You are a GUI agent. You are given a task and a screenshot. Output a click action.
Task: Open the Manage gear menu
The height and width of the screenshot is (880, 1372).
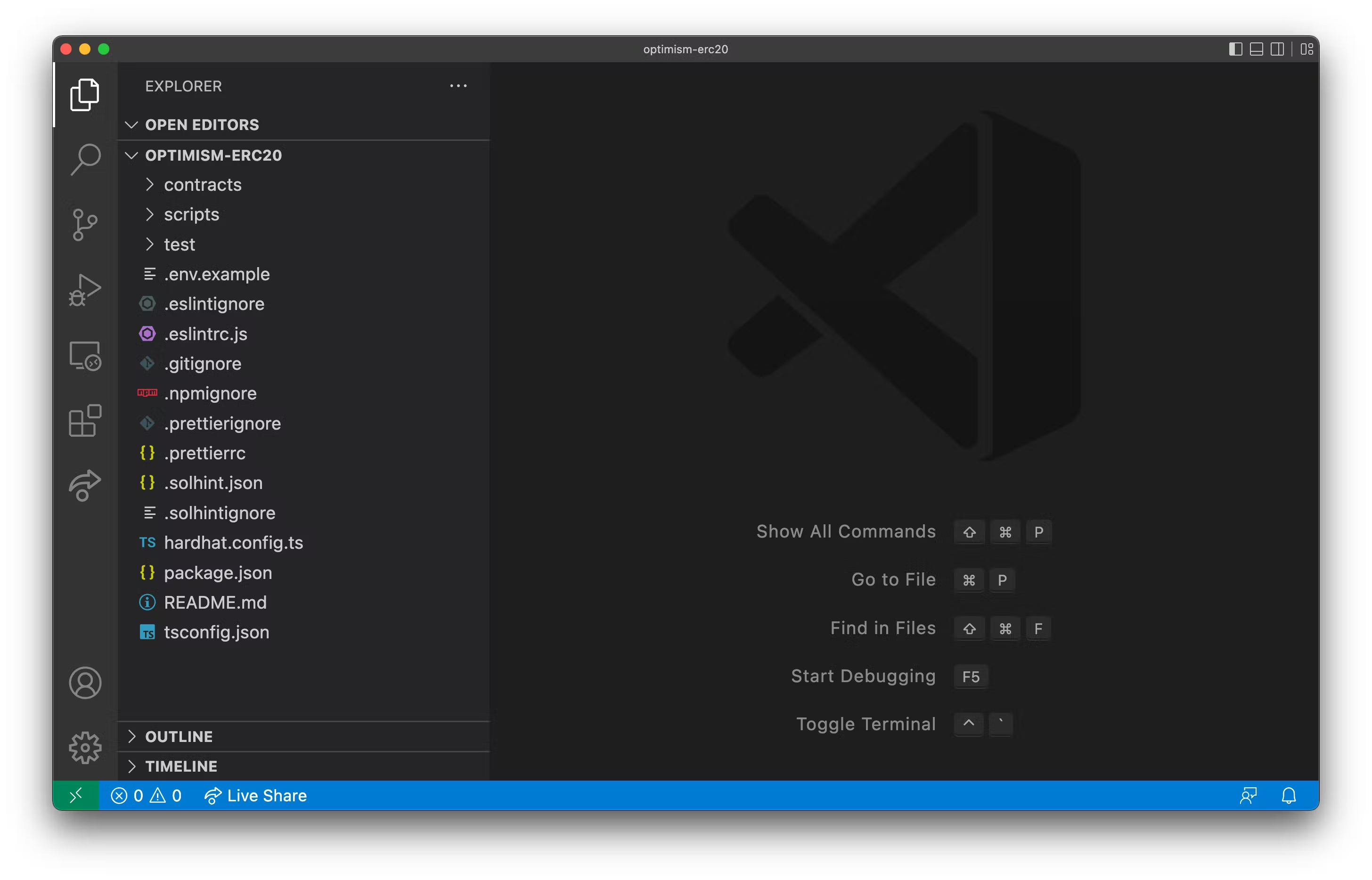click(x=85, y=747)
